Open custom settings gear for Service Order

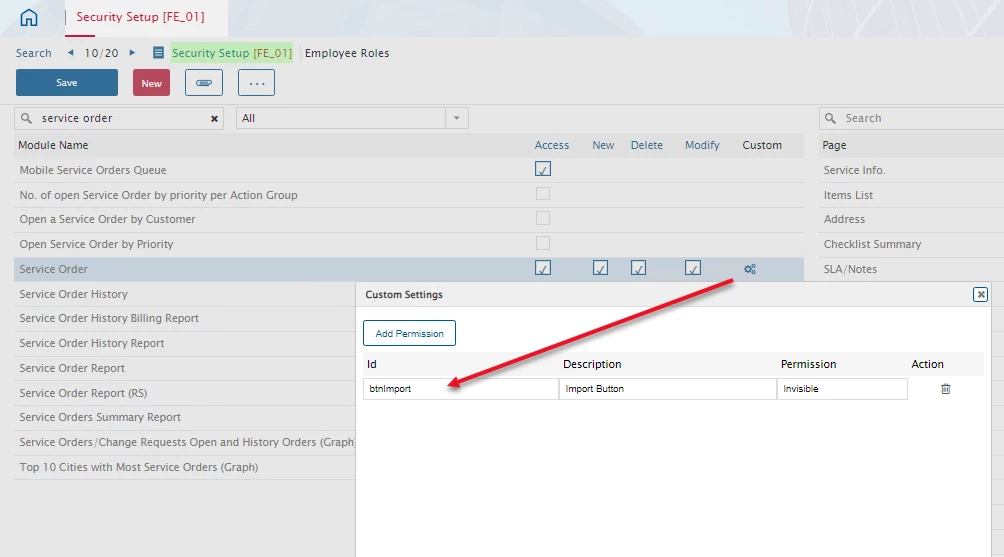[750, 269]
